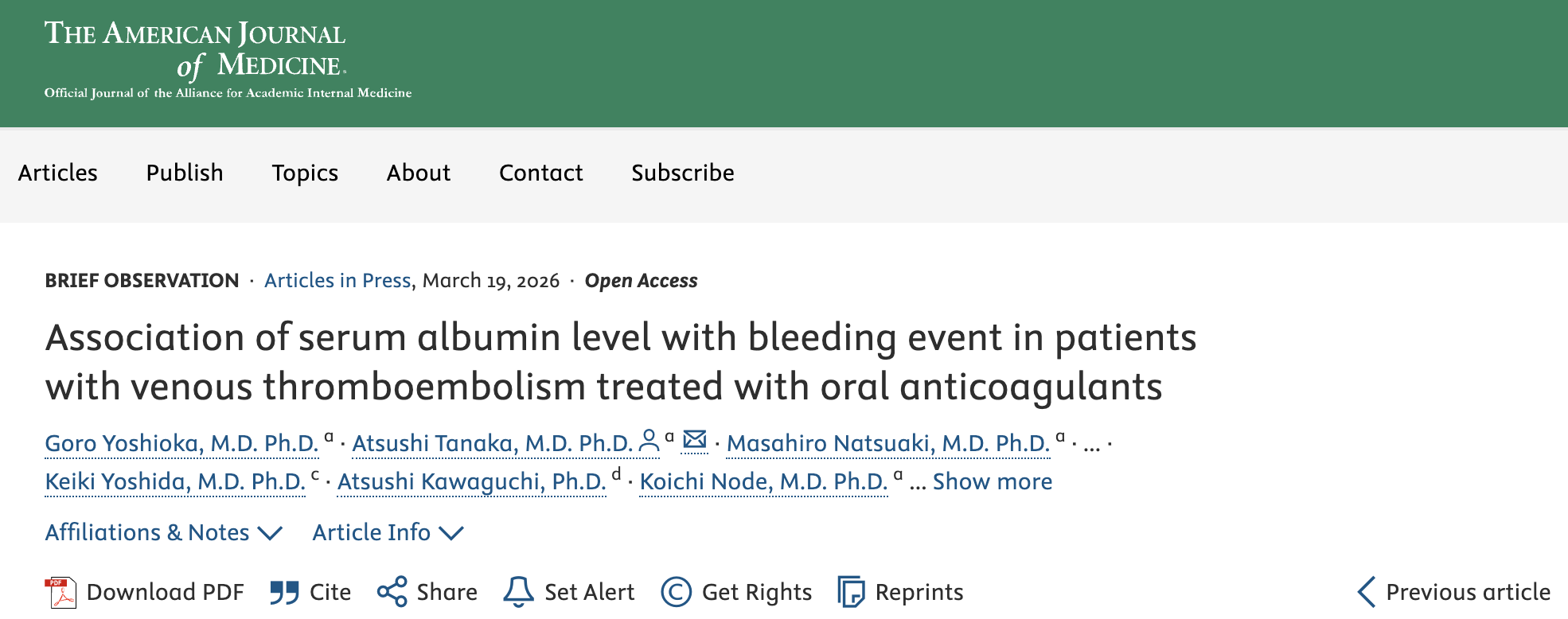1568x619 pixels.
Task: Open Goro Yoshioka author link
Action: coord(181,443)
